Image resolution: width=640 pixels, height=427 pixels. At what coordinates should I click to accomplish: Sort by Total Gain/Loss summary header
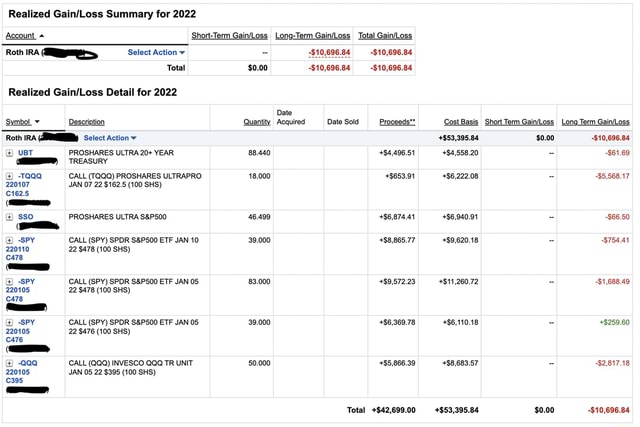click(385, 36)
